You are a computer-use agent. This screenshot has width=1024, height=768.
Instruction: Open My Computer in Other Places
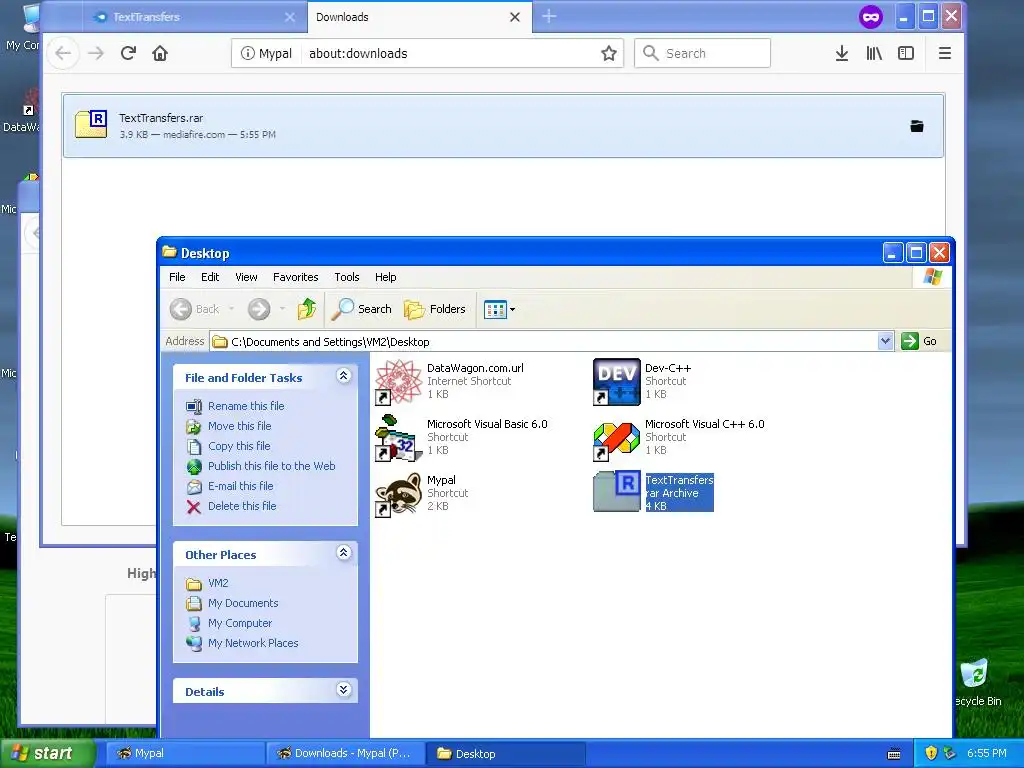tap(240, 623)
